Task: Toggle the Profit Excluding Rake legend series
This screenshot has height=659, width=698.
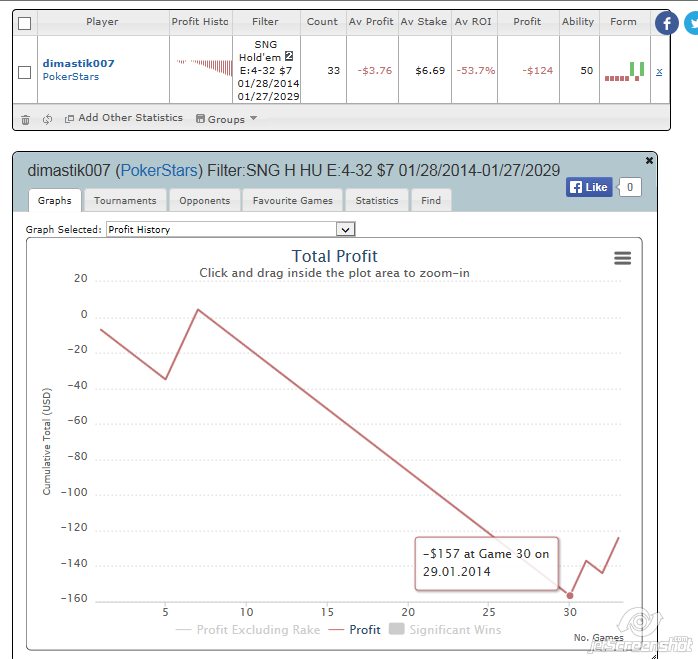Action: coord(248,630)
